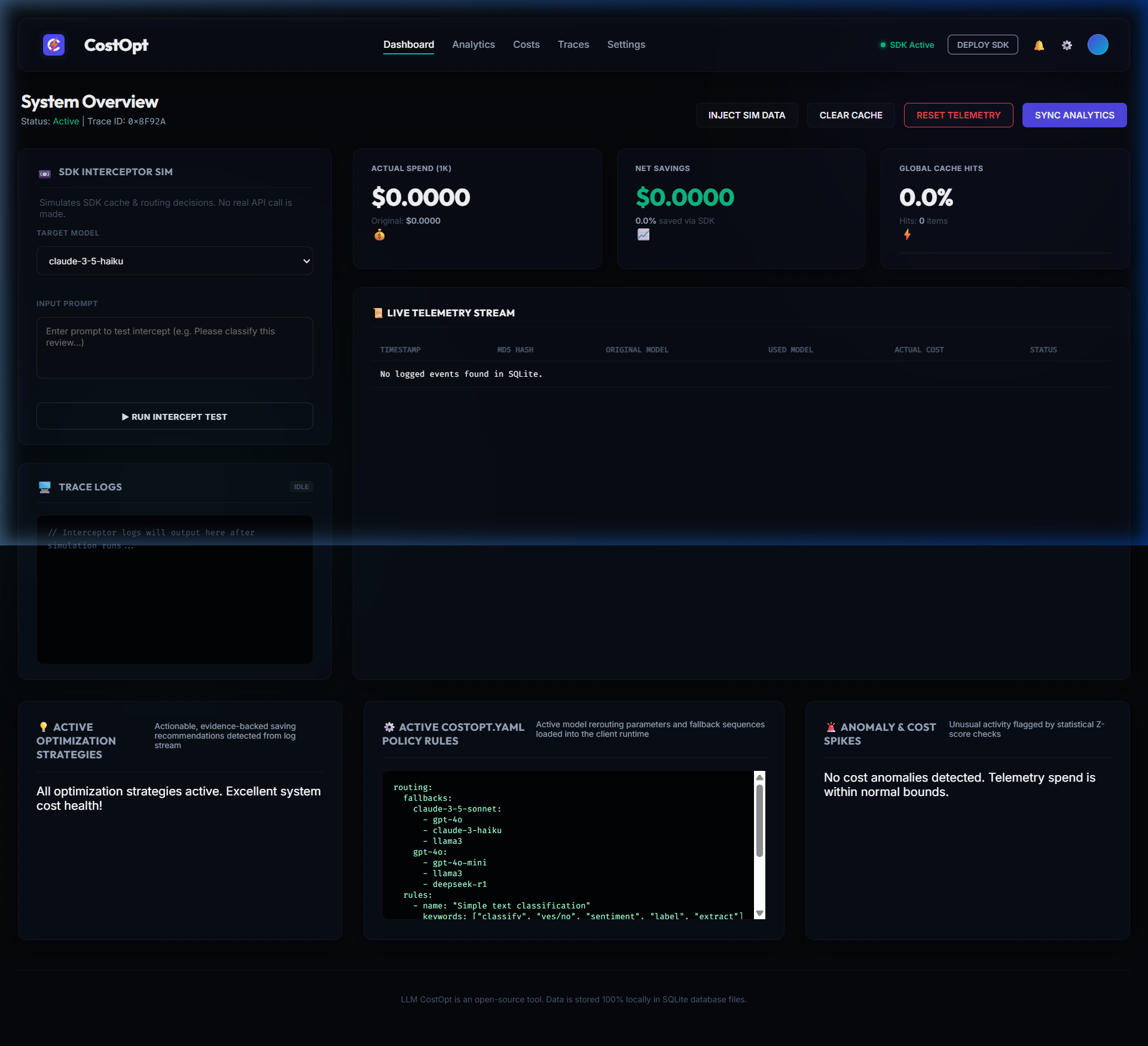Click the USED MODEL column header
Image resolution: width=1148 pixels, height=1046 pixels.
tap(790, 350)
